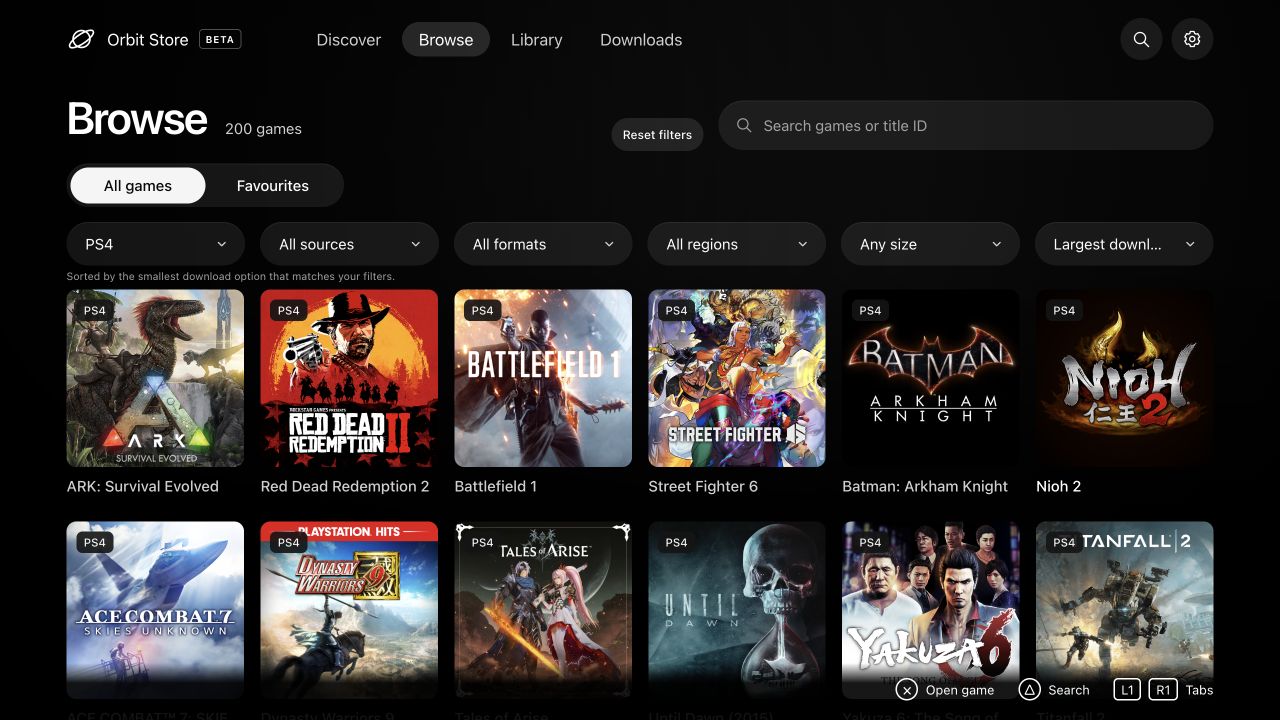This screenshot has width=1280, height=720.
Task: Click the cross Open game hint icon
Action: [x=906, y=690]
